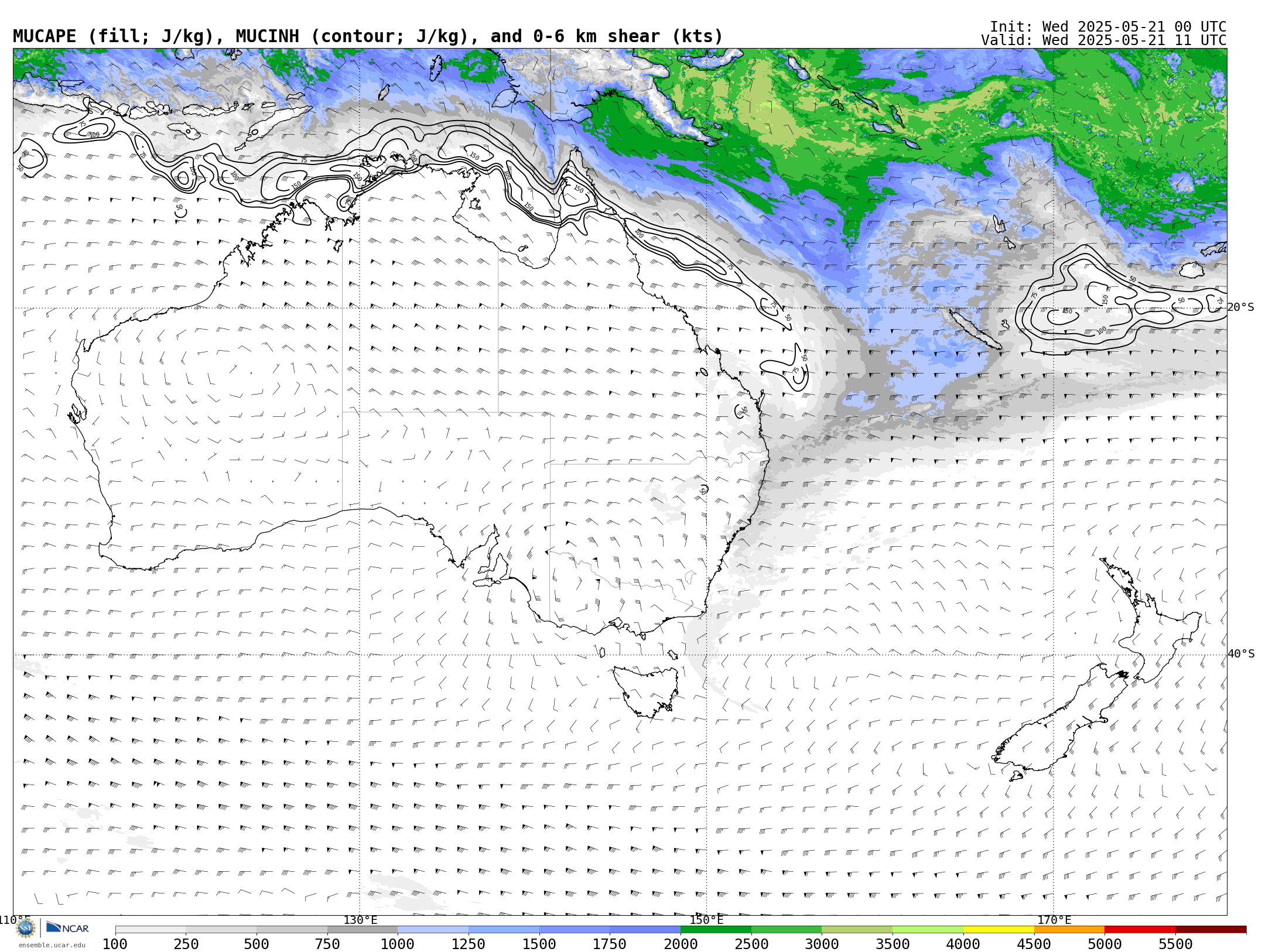1265x952 pixels.
Task: Click the NCAR logo
Action: (67, 927)
